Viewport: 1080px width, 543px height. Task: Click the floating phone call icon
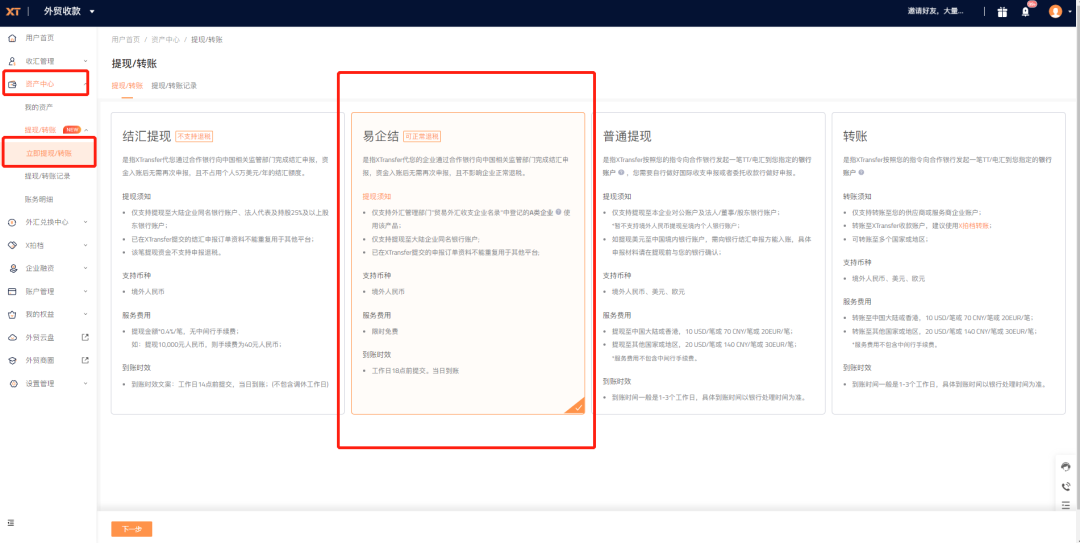click(x=1066, y=486)
